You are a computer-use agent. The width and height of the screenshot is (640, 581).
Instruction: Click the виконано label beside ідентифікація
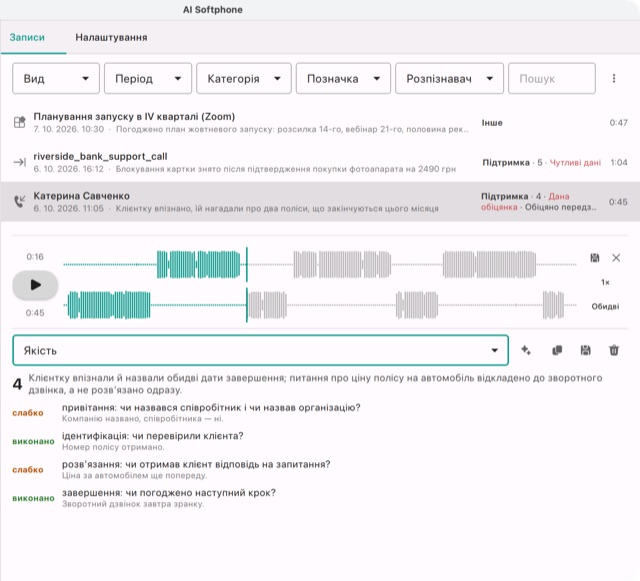point(33,441)
